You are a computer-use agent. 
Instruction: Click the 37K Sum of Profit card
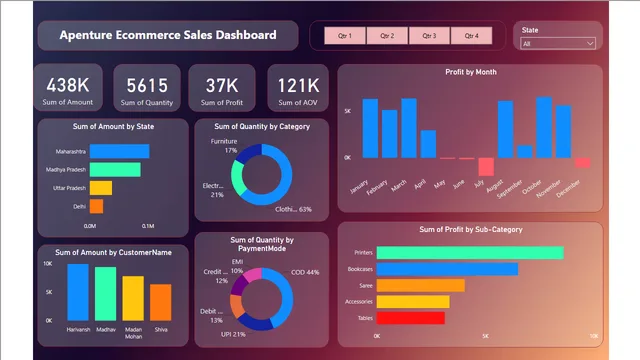(222, 87)
